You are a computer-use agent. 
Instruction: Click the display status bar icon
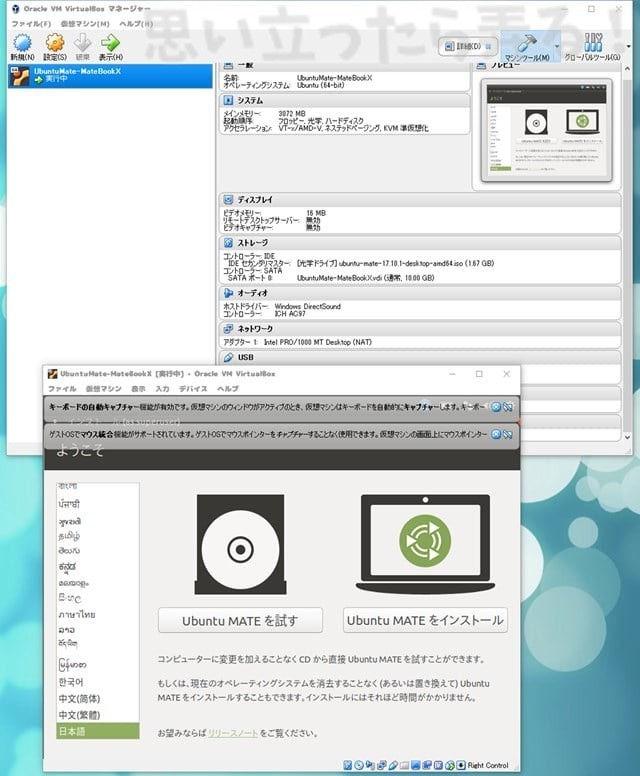pyautogui.click(x=416, y=765)
